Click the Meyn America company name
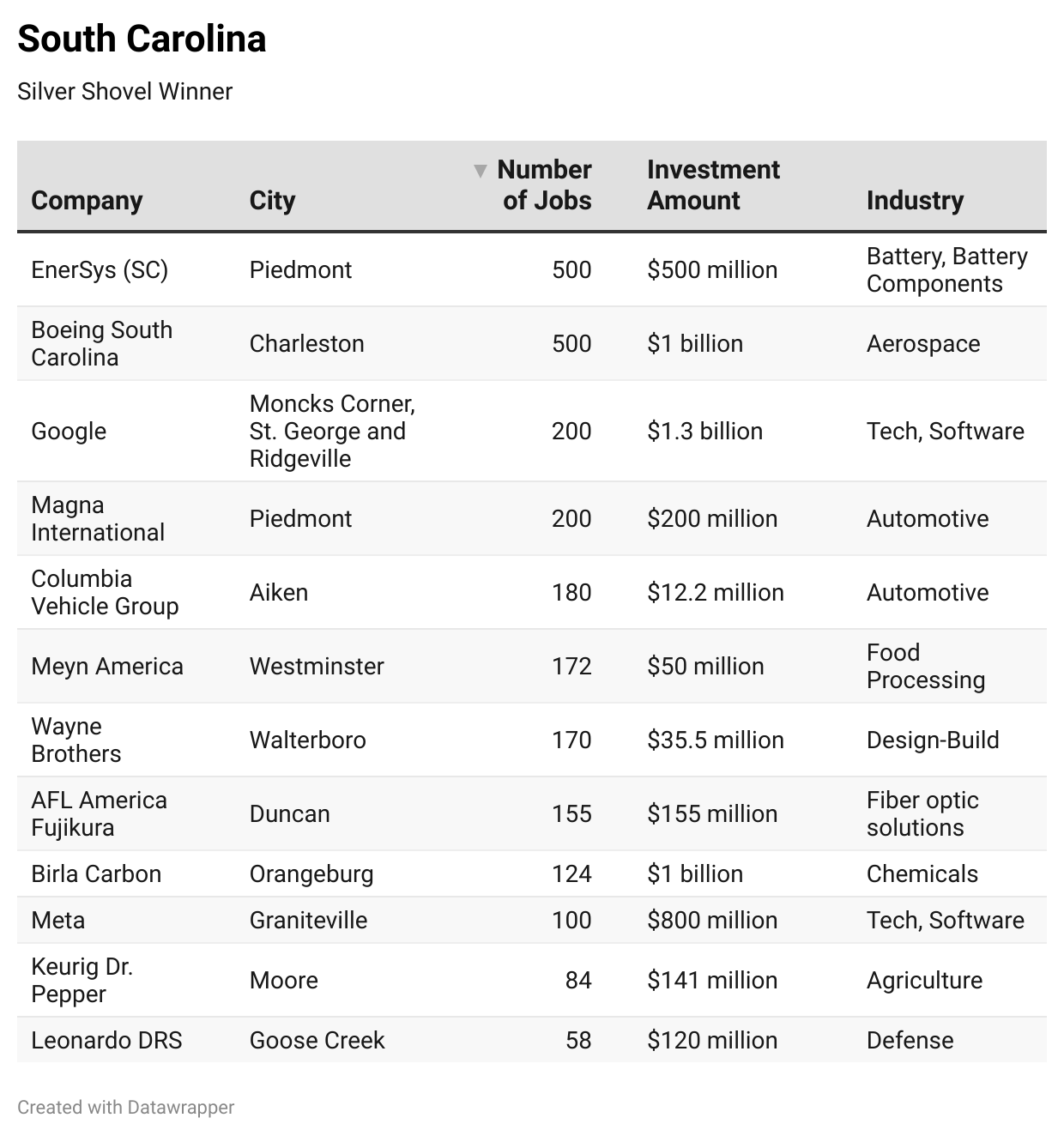This screenshot has height=1136, width=1064. coord(107,666)
